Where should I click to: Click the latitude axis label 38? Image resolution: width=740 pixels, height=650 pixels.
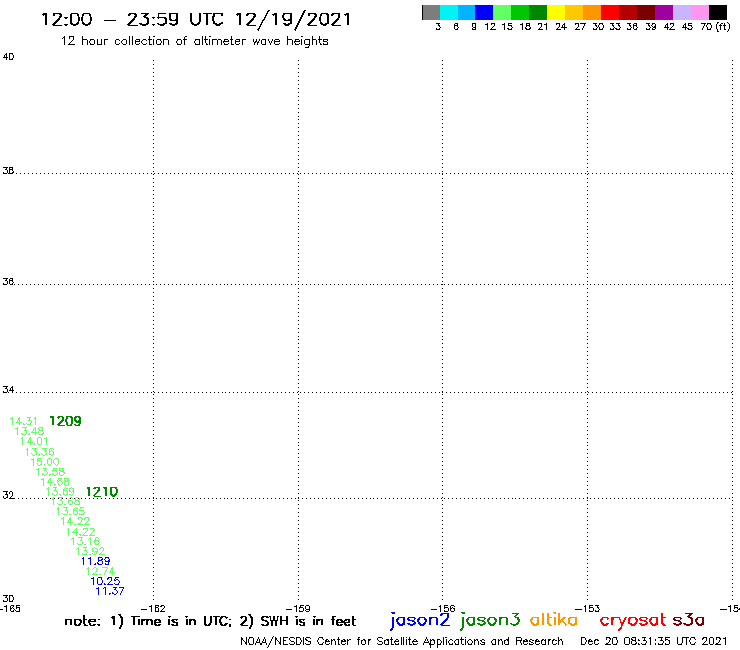click(x=8, y=171)
